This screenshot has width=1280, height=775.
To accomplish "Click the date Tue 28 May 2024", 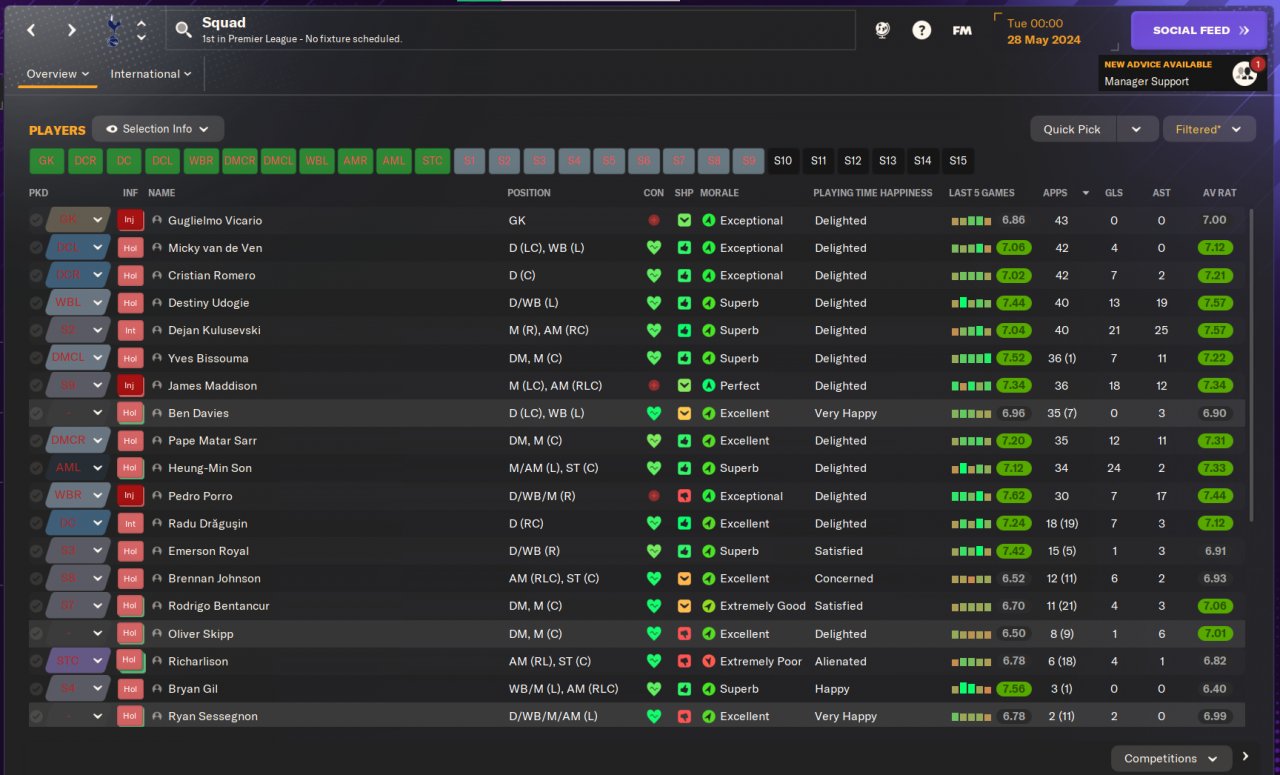I will [1043, 31].
